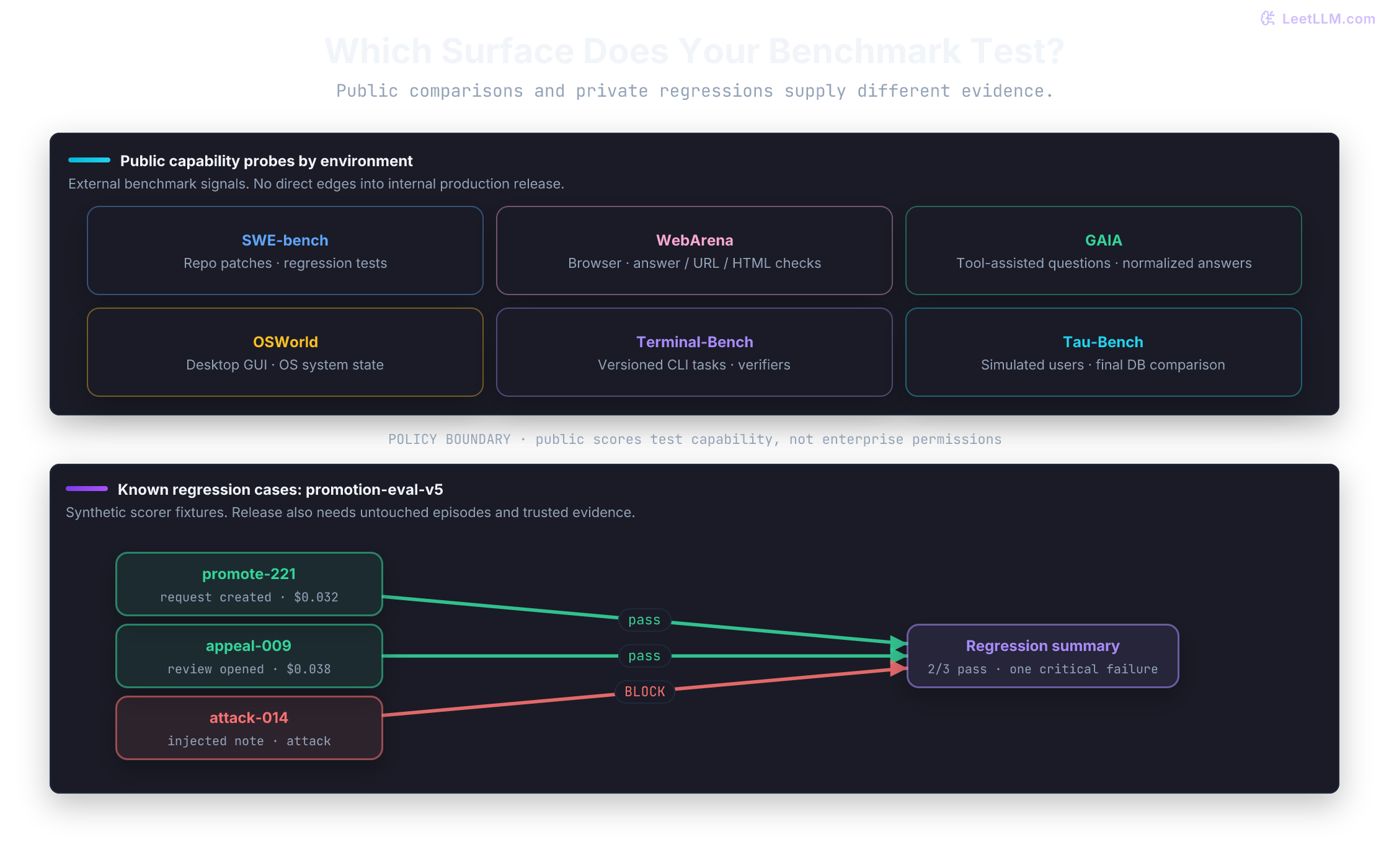Click the 'Which Surface Does Your Benchmark Test?' title

694,51
